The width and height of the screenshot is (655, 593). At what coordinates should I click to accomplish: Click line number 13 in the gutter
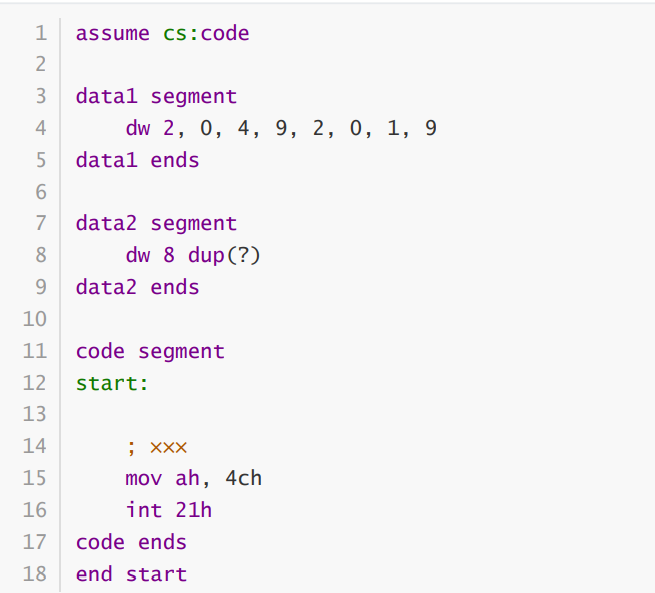(x=35, y=414)
